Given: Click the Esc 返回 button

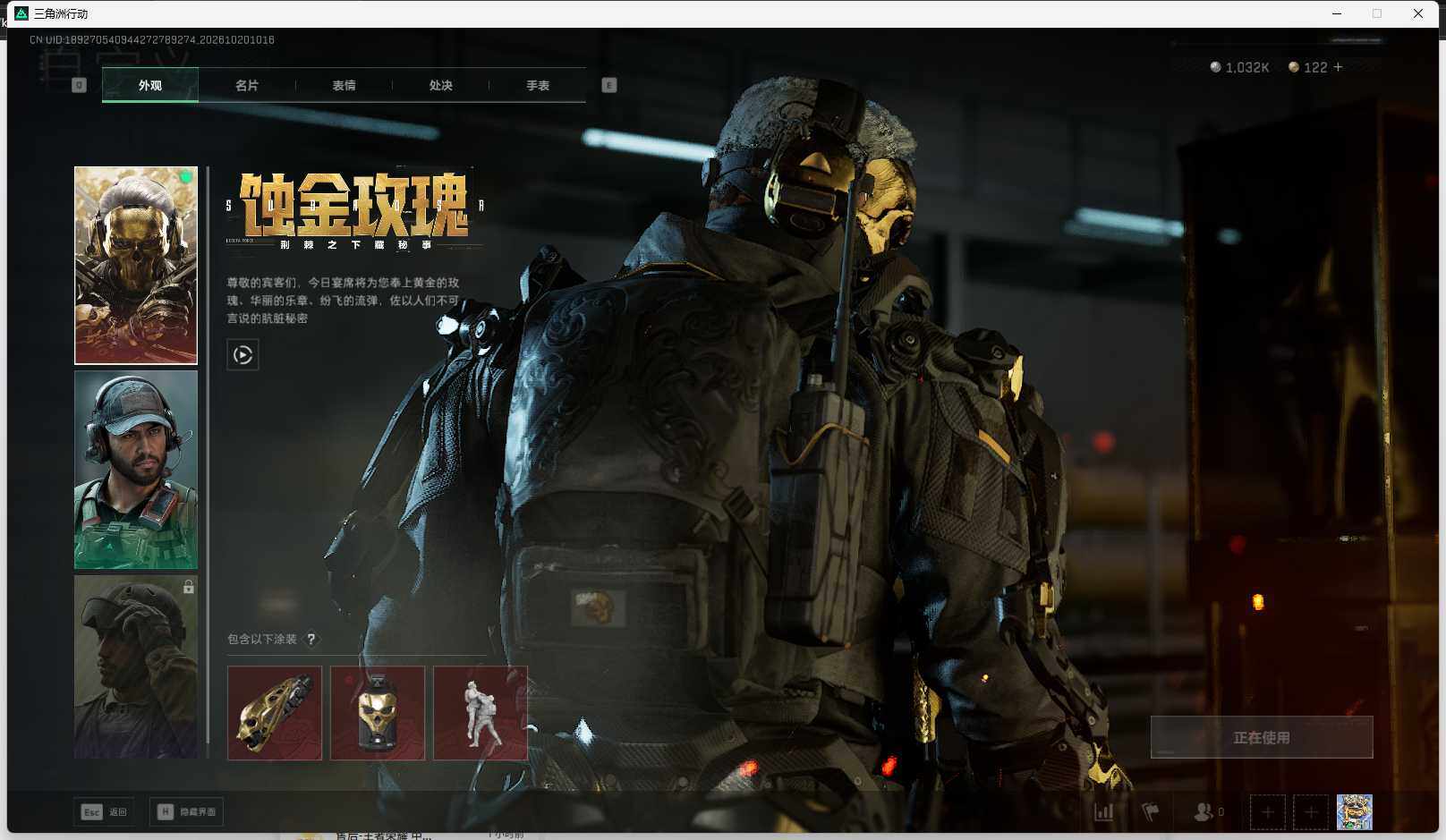Looking at the screenshot, I should click(x=104, y=812).
